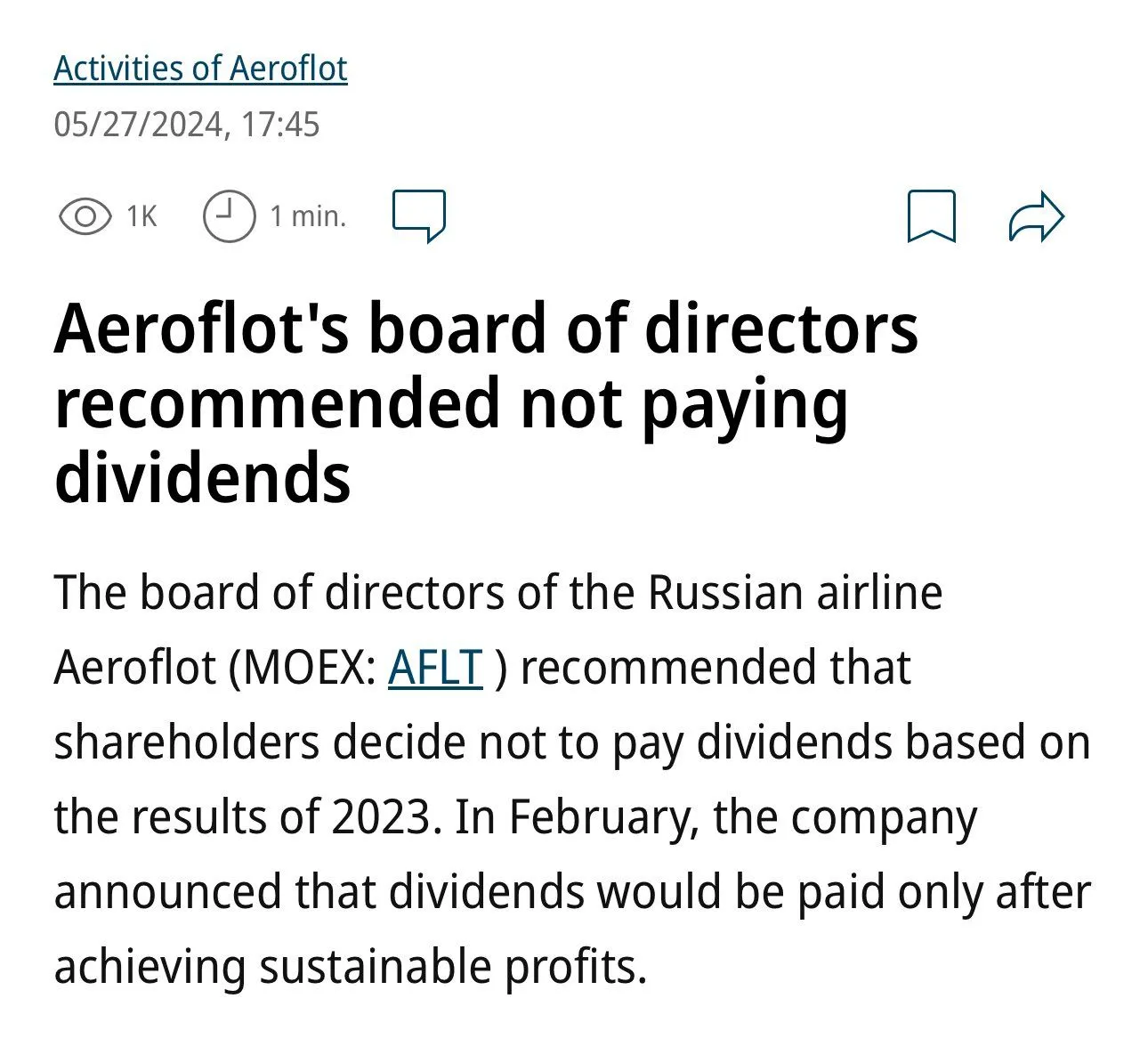Screen dimensions: 1148x1055
Task: Open the comments speech bubble icon
Action: [418, 215]
